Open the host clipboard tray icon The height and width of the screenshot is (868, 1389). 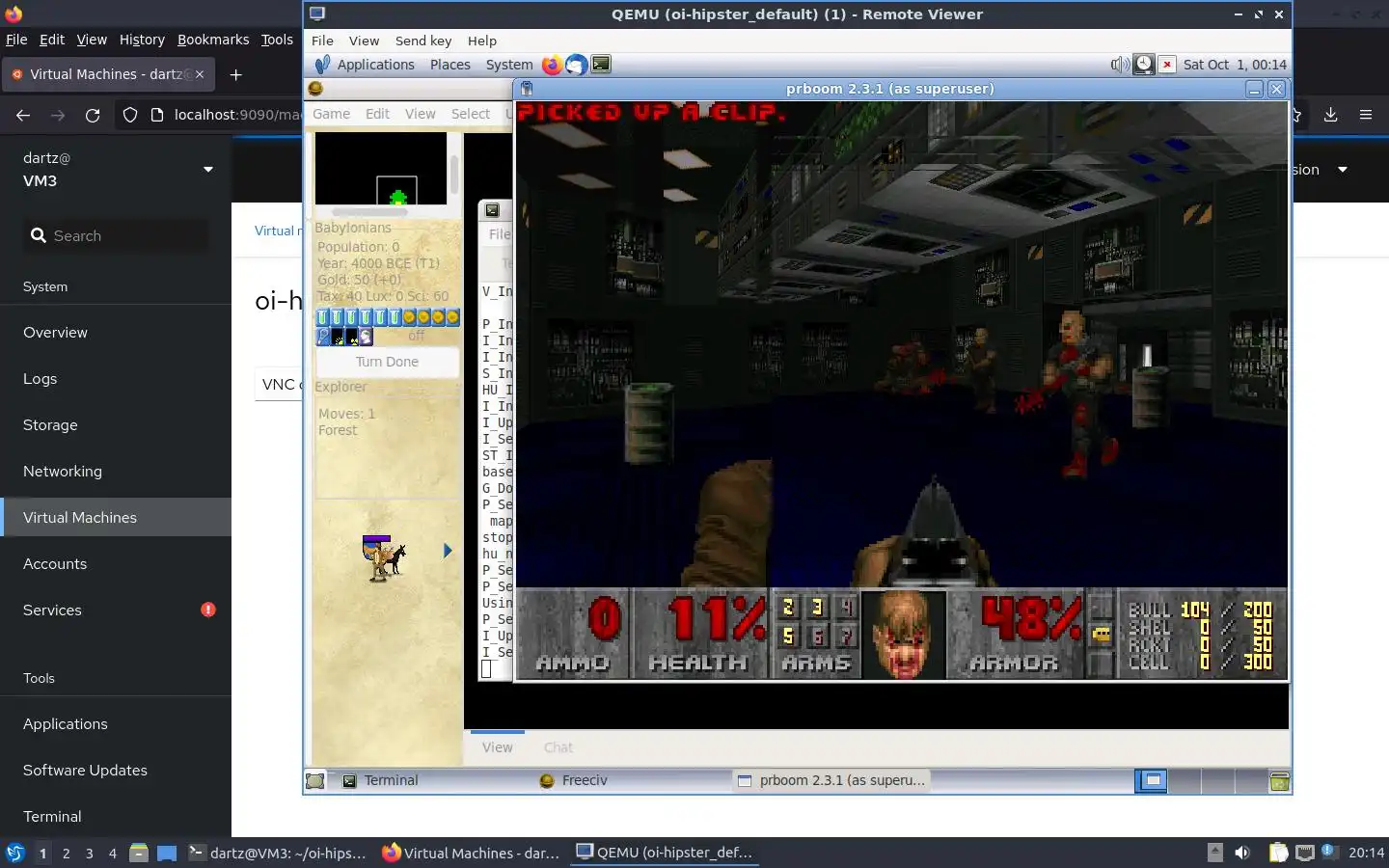1278,853
